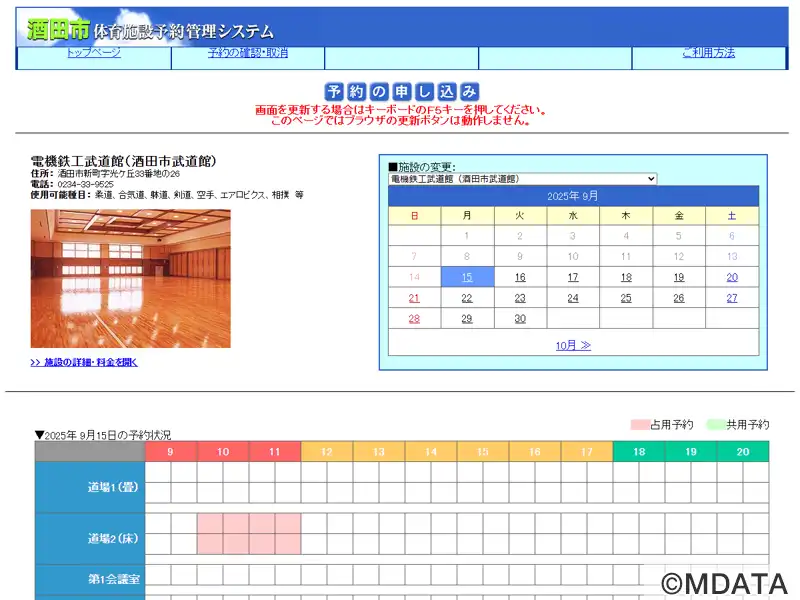Click the 12 o'clock column header
800x600 pixels.
(327, 452)
